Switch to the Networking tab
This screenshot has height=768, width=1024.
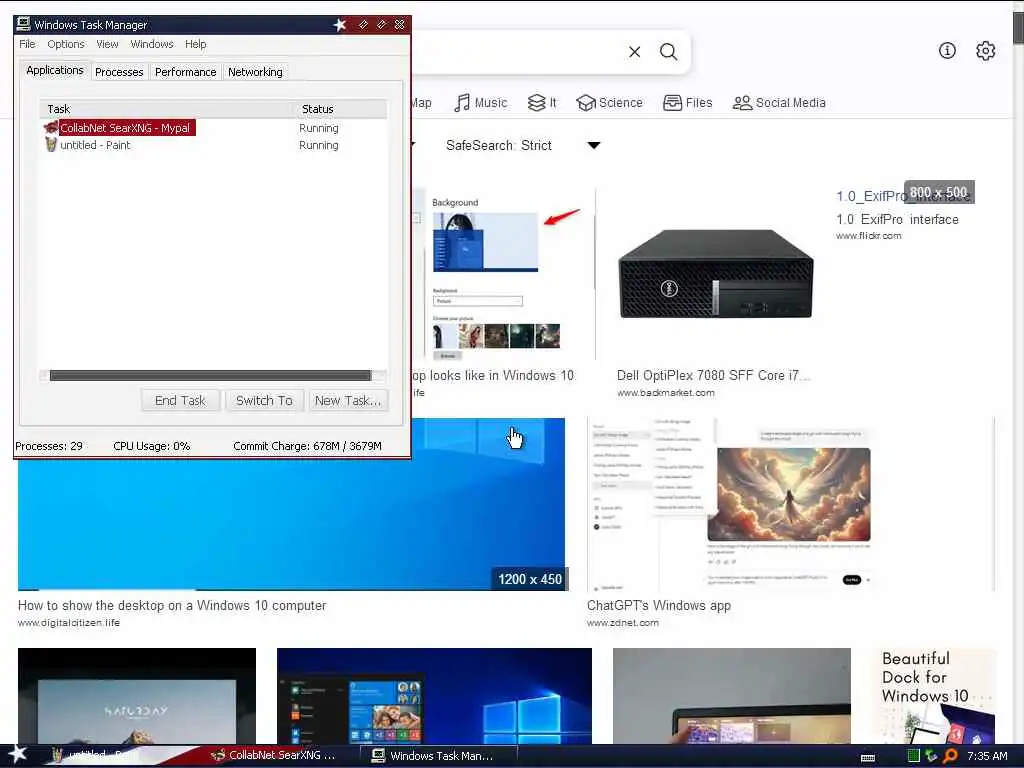(255, 72)
